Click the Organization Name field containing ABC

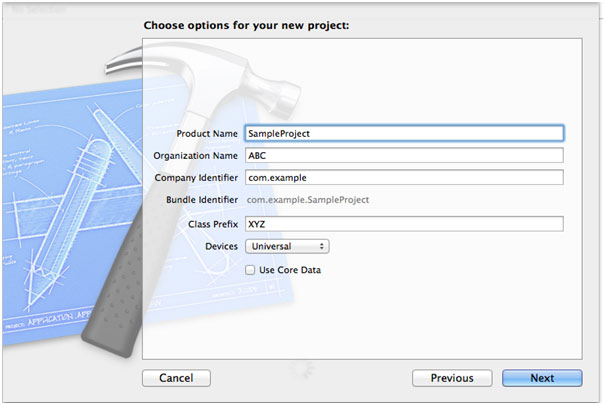[404, 155]
